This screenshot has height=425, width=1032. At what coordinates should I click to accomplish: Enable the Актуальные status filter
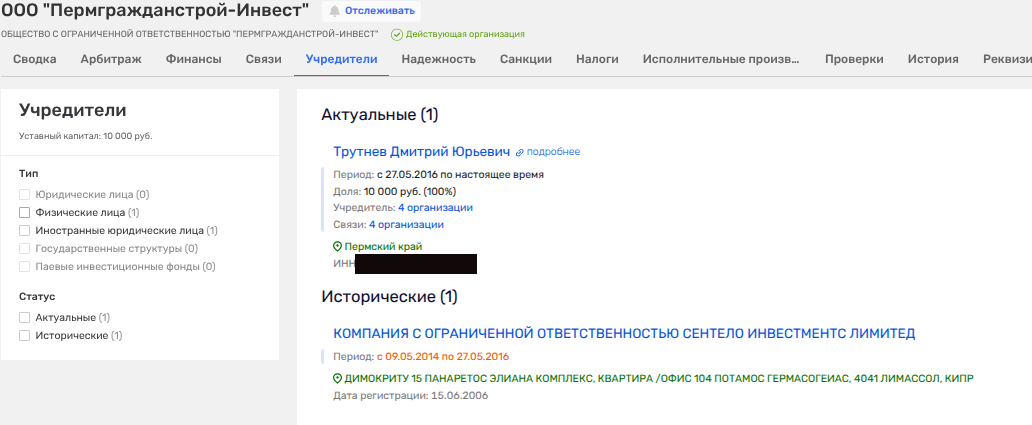[x=25, y=317]
